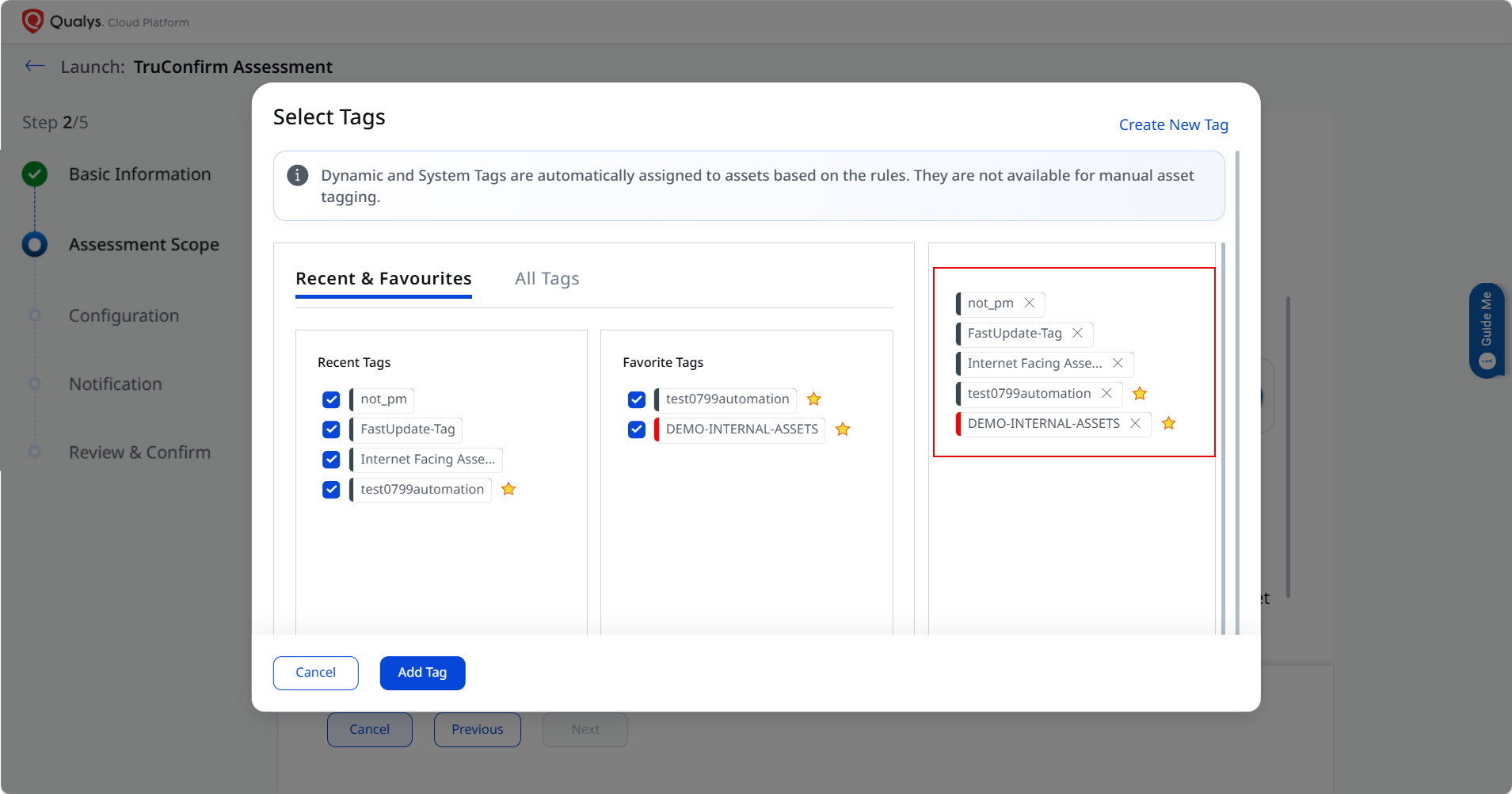This screenshot has width=1512, height=794.
Task: Go back using the left arrow icon
Action: [35, 66]
